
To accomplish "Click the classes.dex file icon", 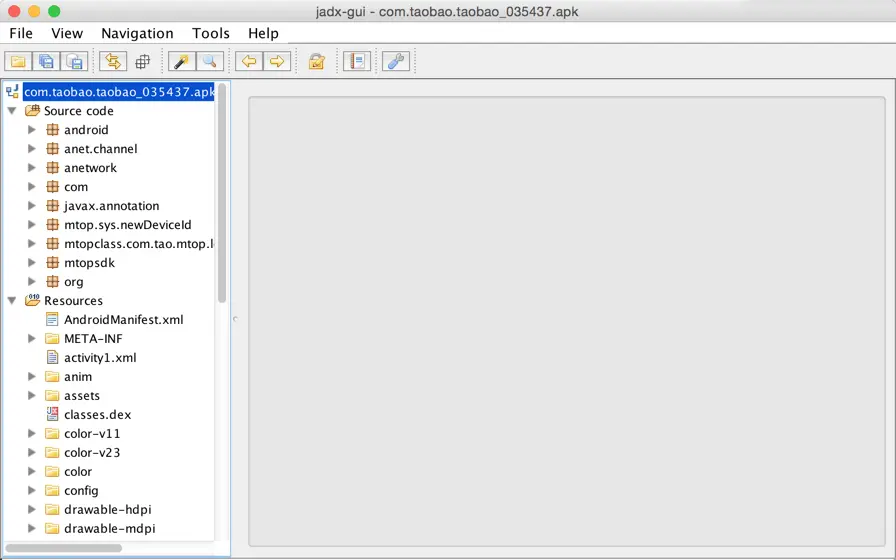I will [52, 414].
